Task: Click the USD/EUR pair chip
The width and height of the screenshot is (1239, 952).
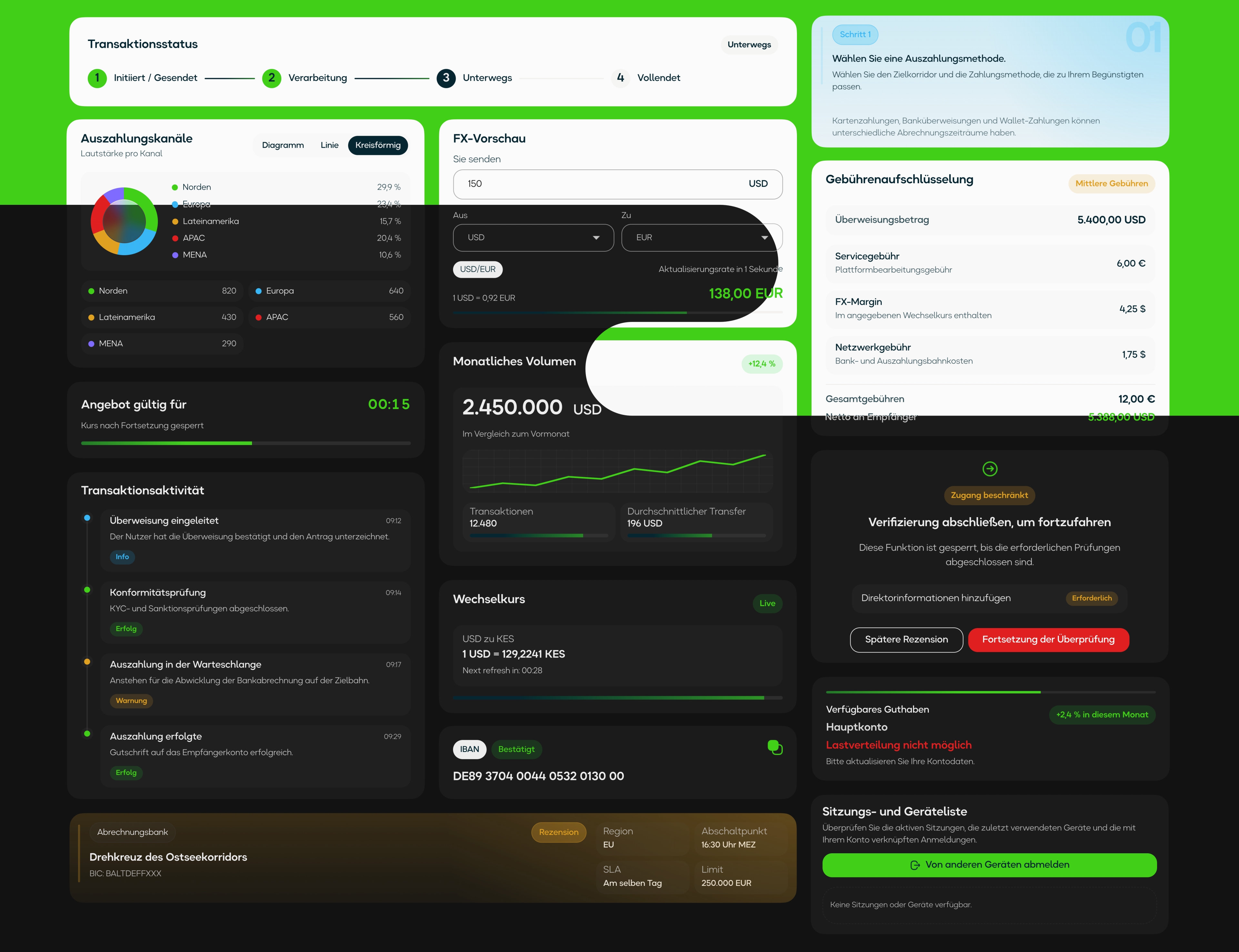Action: pyautogui.click(x=478, y=269)
